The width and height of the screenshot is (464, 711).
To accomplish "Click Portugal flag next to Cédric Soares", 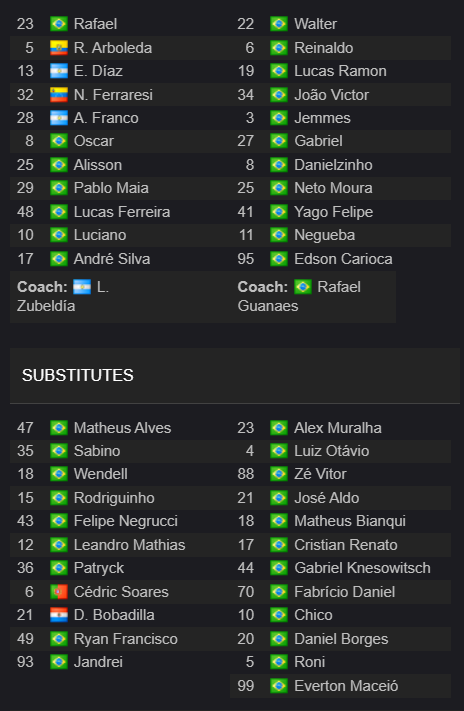I will (59, 592).
